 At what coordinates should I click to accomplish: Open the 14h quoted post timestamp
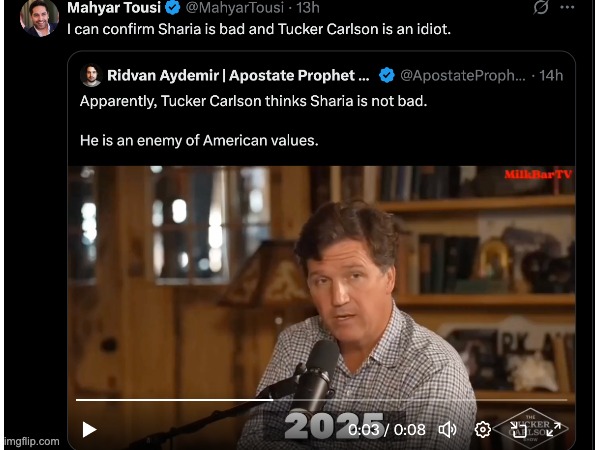[551, 75]
